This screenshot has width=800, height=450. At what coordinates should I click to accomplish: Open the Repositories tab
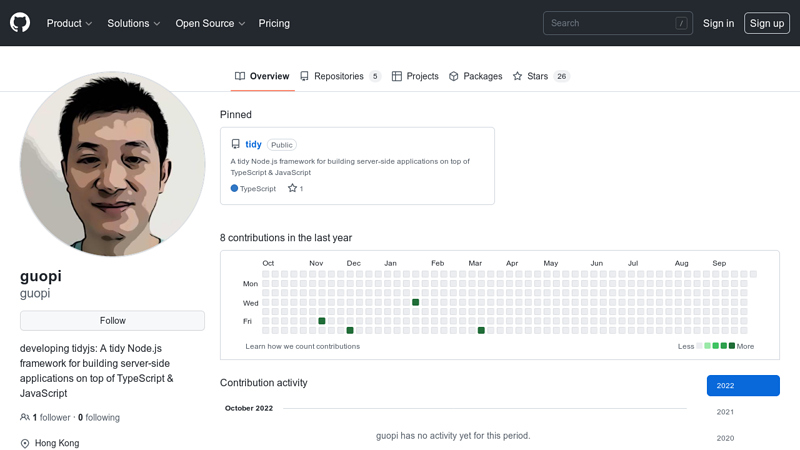coord(340,76)
